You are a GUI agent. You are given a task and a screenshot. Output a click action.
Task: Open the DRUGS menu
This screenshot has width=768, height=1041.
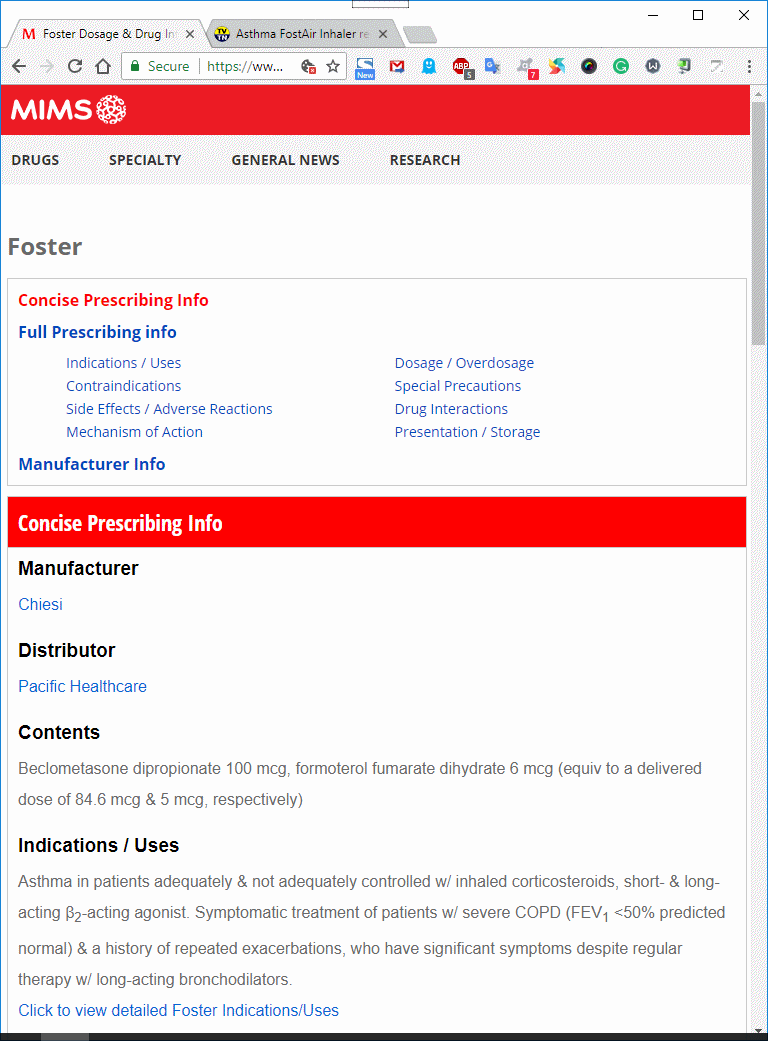[35, 160]
